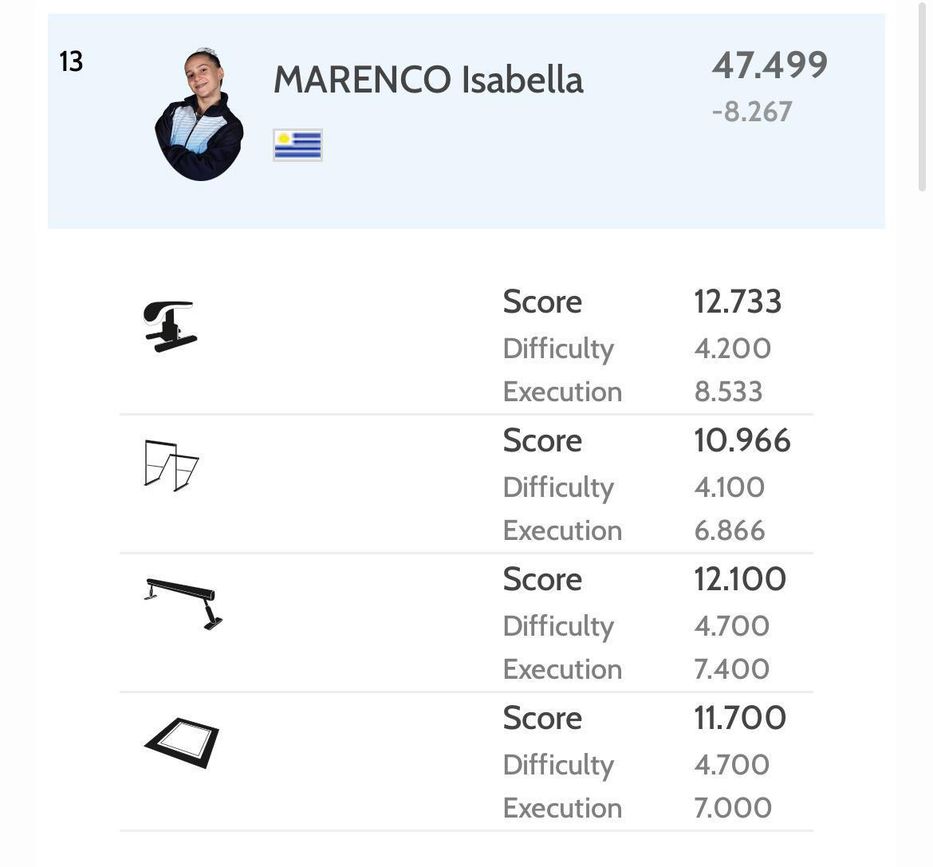Screen dimensions: 933x867
Task: Click the floor exercise apparatus icon
Action: click(181, 743)
